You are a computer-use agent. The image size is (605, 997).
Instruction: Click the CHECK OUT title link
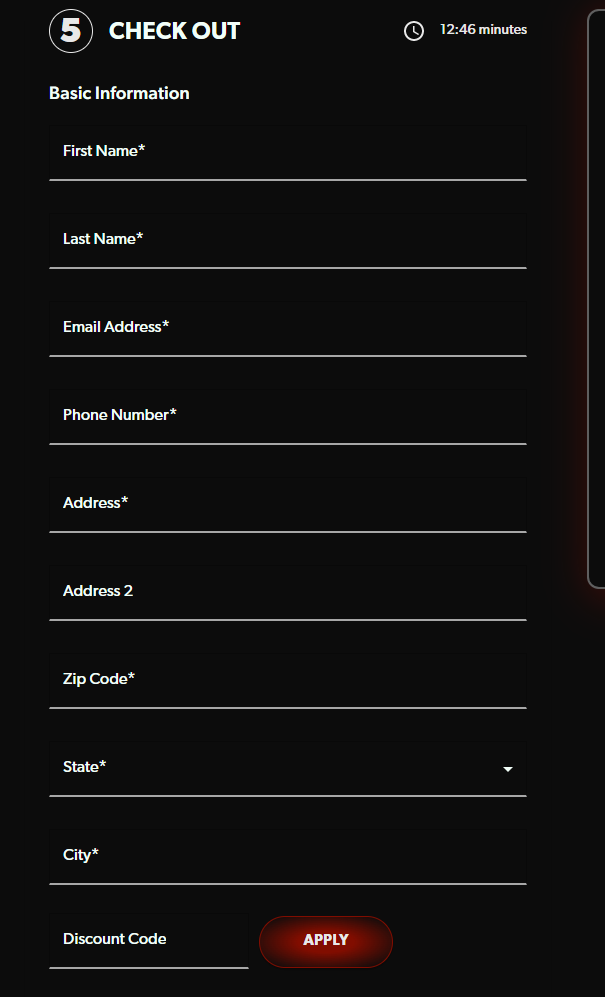coord(175,31)
